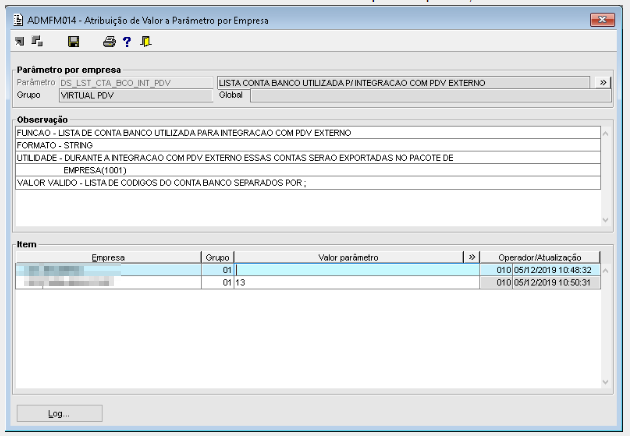This screenshot has width=630, height=436.
Task: Click the FORMATO - STRING line
Action: (308, 145)
